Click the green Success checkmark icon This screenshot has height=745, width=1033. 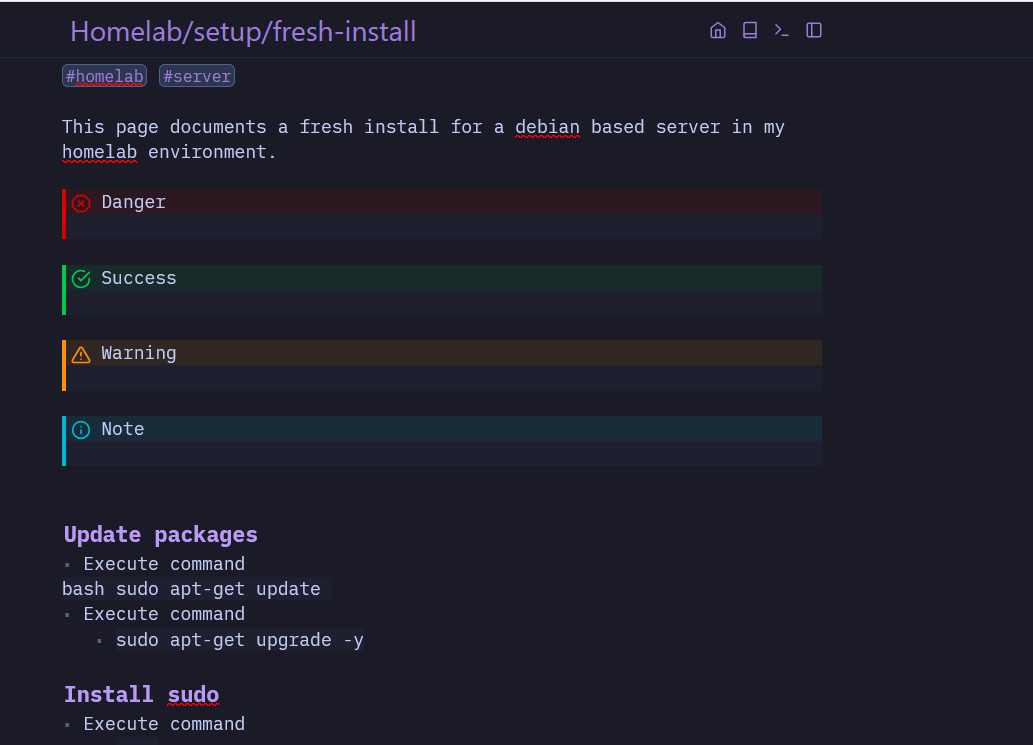click(x=81, y=279)
